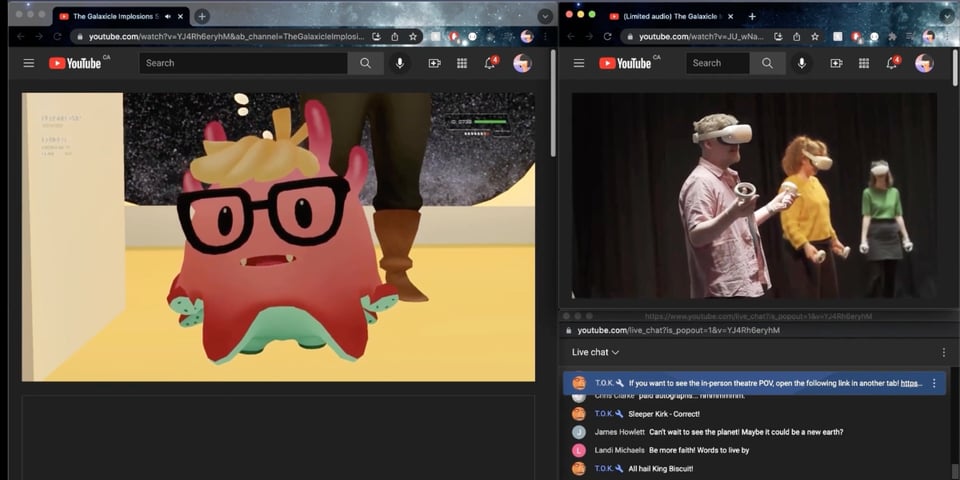Click Landi Michaels' chat avatar
Image resolution: width=960 pixels, height=480 pixels.
(x=579, y=451)
